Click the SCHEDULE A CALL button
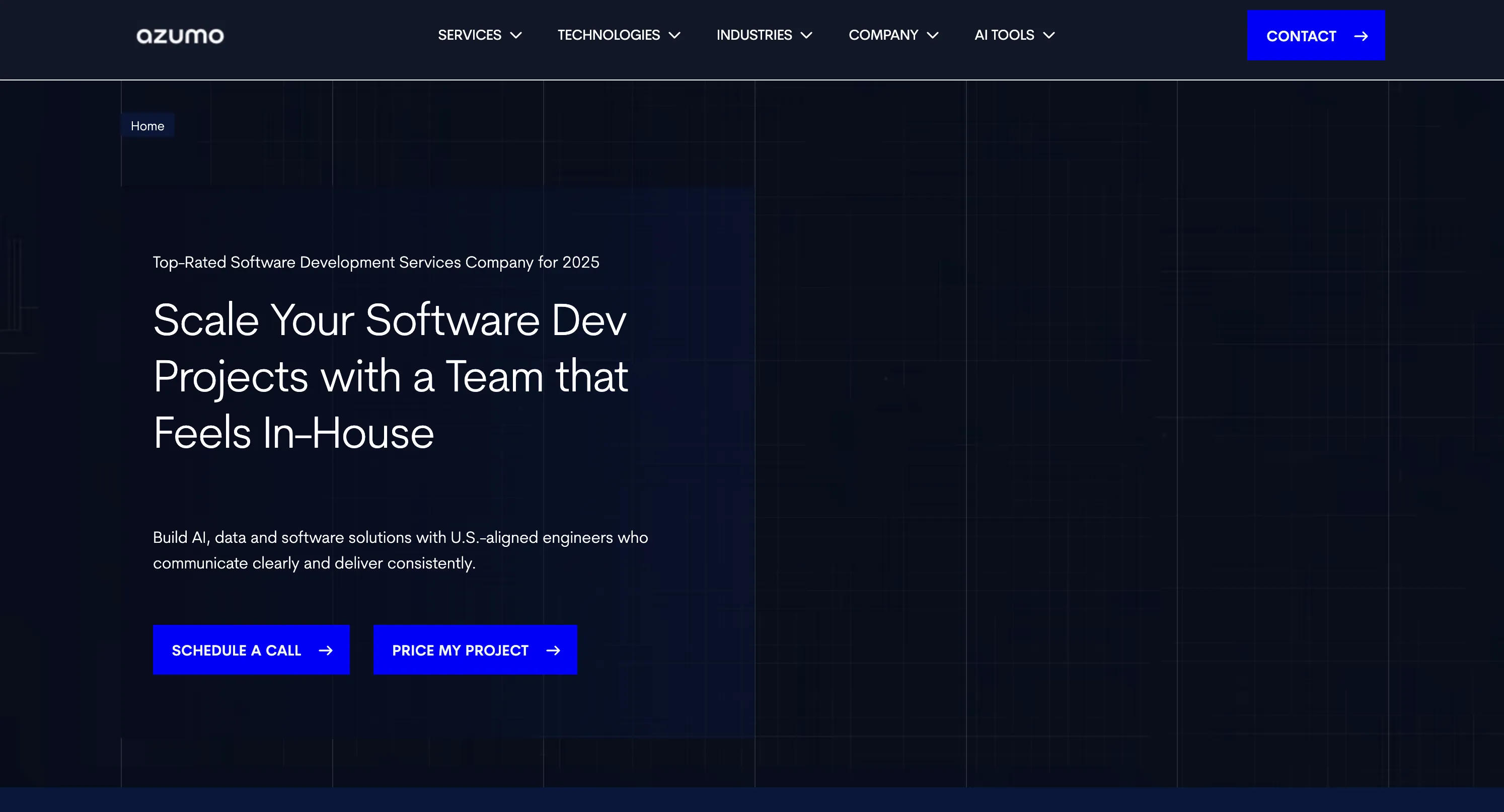The width and height of the screenshot is (1504, 812). [251, 649]
